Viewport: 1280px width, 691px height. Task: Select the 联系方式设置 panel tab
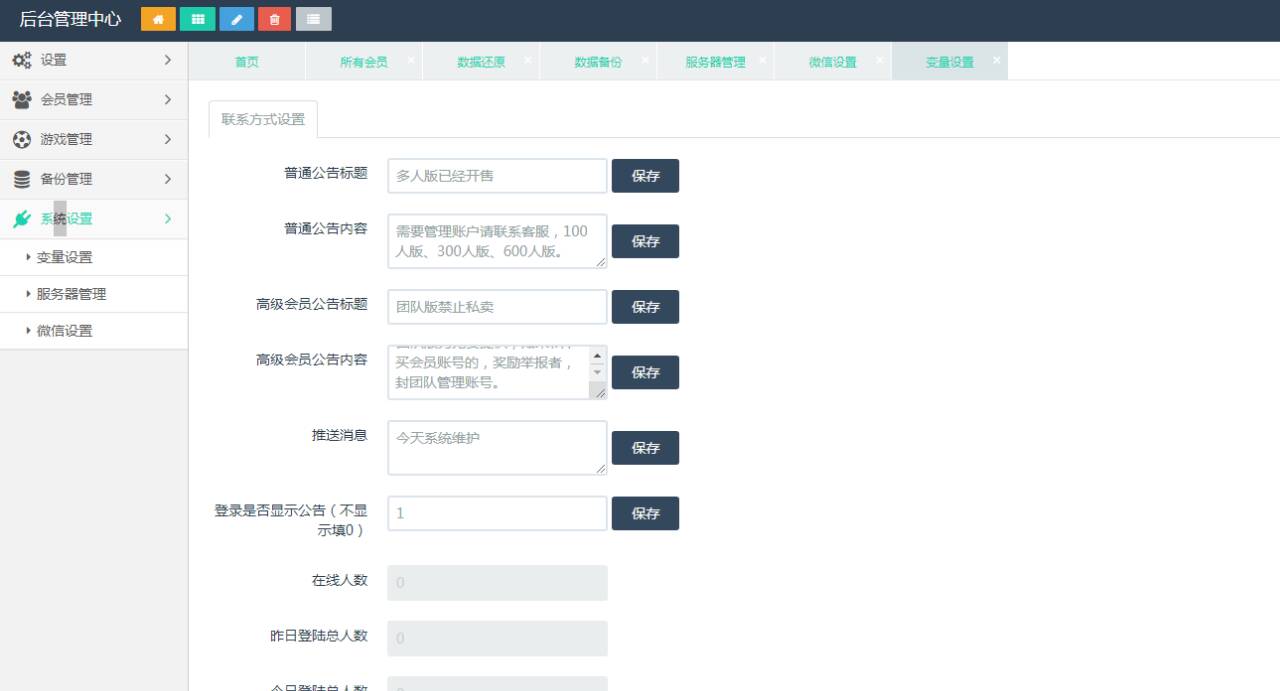(263, 119)
